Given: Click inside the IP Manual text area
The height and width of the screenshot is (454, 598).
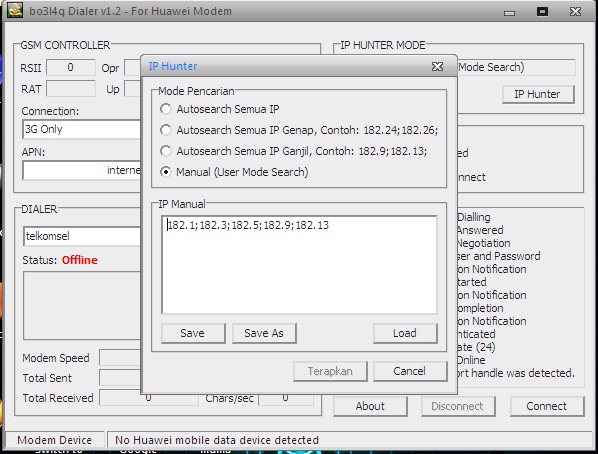Looking at the screenshot, I should (x=299, y=265).
